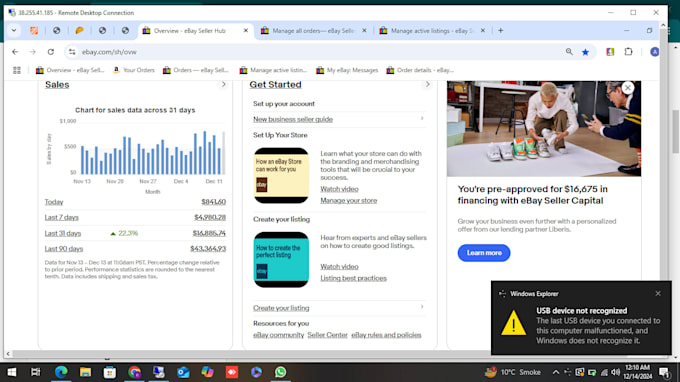Open the Get Started heading link

[x=275, y=85]
